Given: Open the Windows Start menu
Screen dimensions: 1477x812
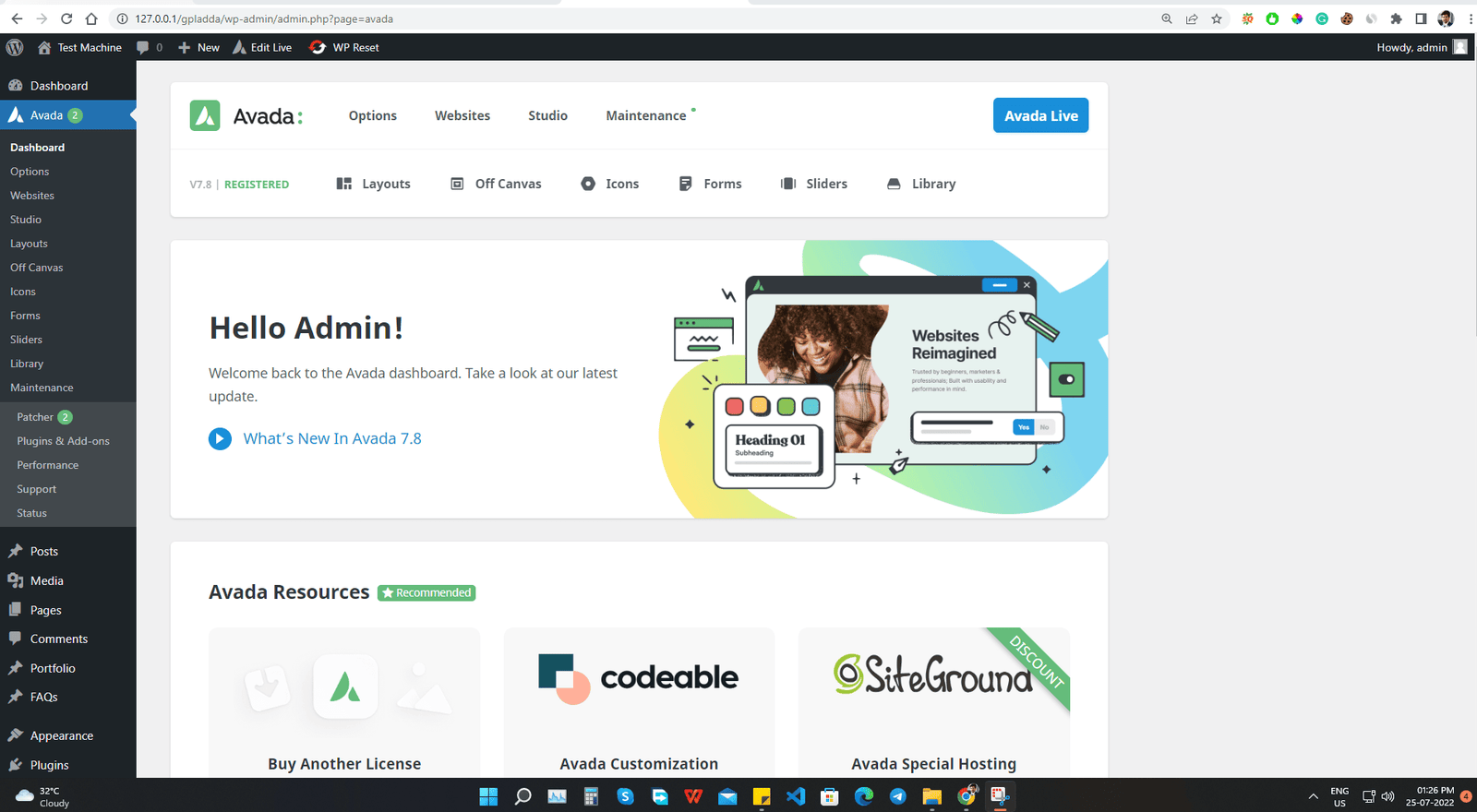Looking at the screenshot, I should tap(489, 795).
